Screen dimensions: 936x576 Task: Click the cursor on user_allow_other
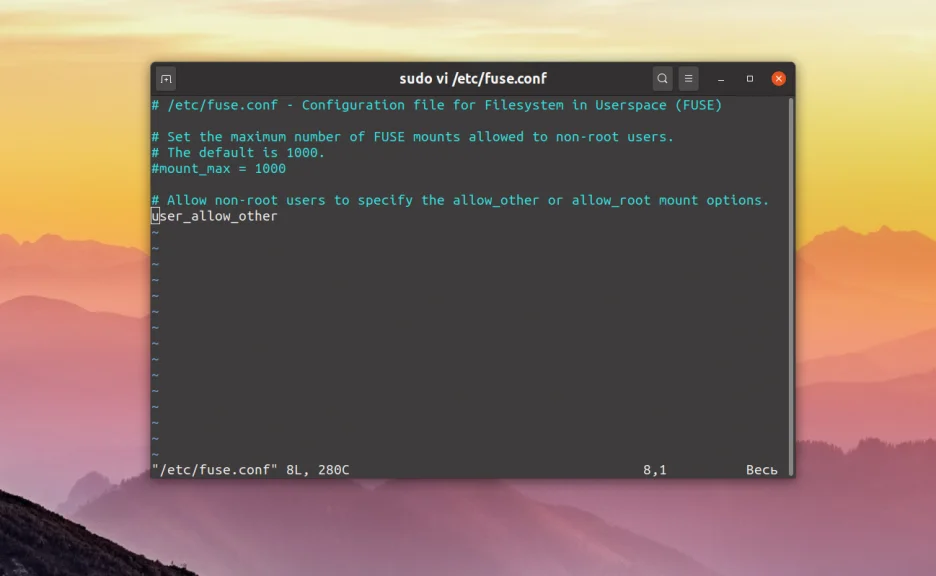coord(155,216)
